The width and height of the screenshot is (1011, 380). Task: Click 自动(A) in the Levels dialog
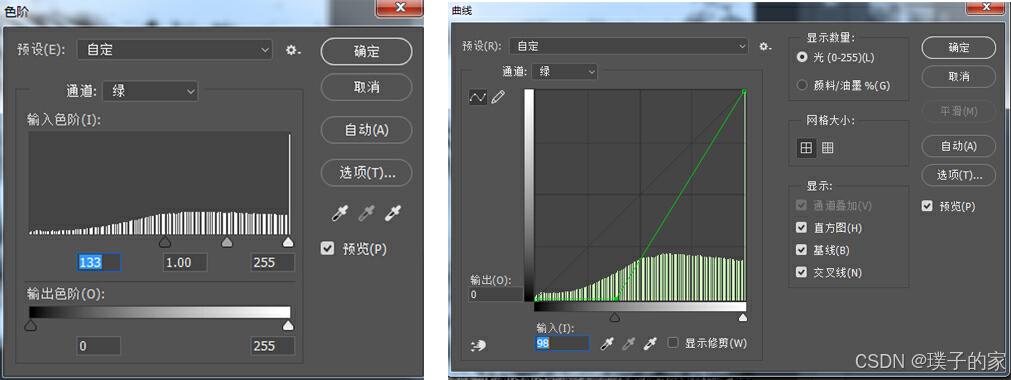pyautogui.click(x=366, y=130)
